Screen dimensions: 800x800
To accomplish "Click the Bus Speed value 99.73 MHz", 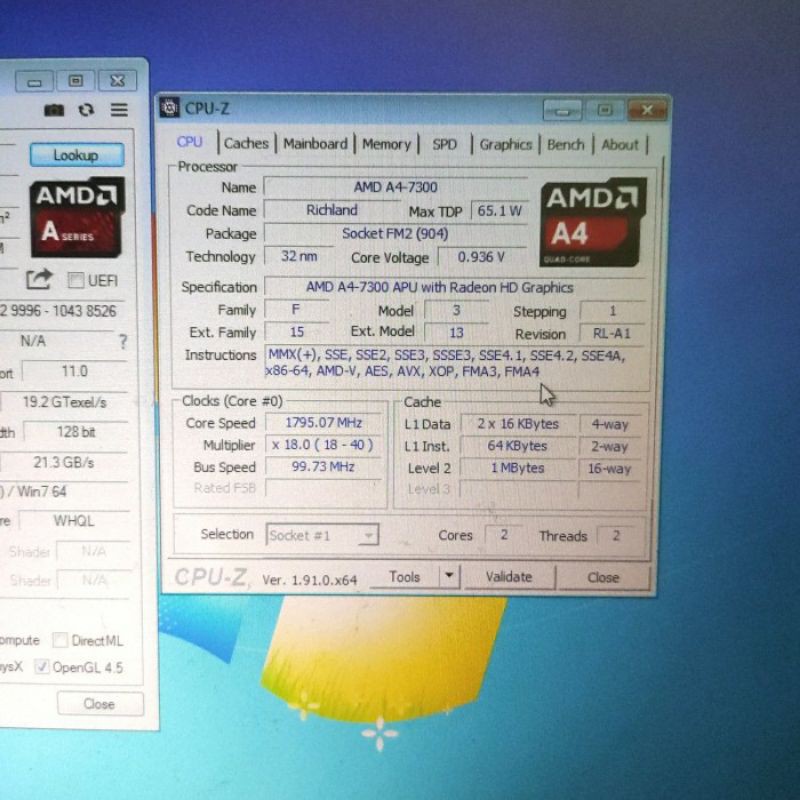I will point(323,466).
